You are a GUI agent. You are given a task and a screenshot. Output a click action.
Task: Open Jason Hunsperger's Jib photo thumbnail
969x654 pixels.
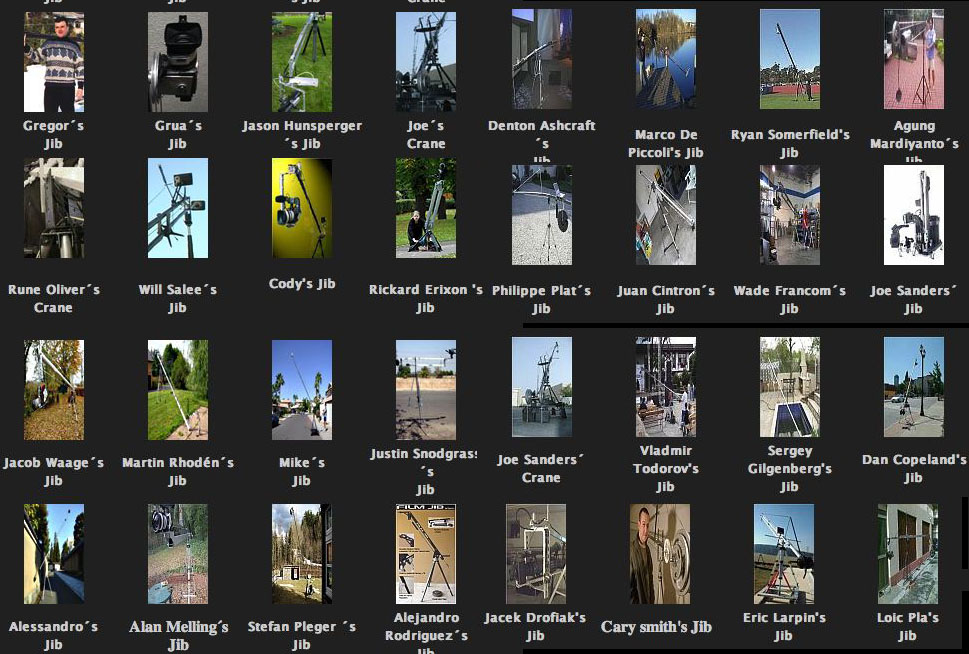coord(302,62)
